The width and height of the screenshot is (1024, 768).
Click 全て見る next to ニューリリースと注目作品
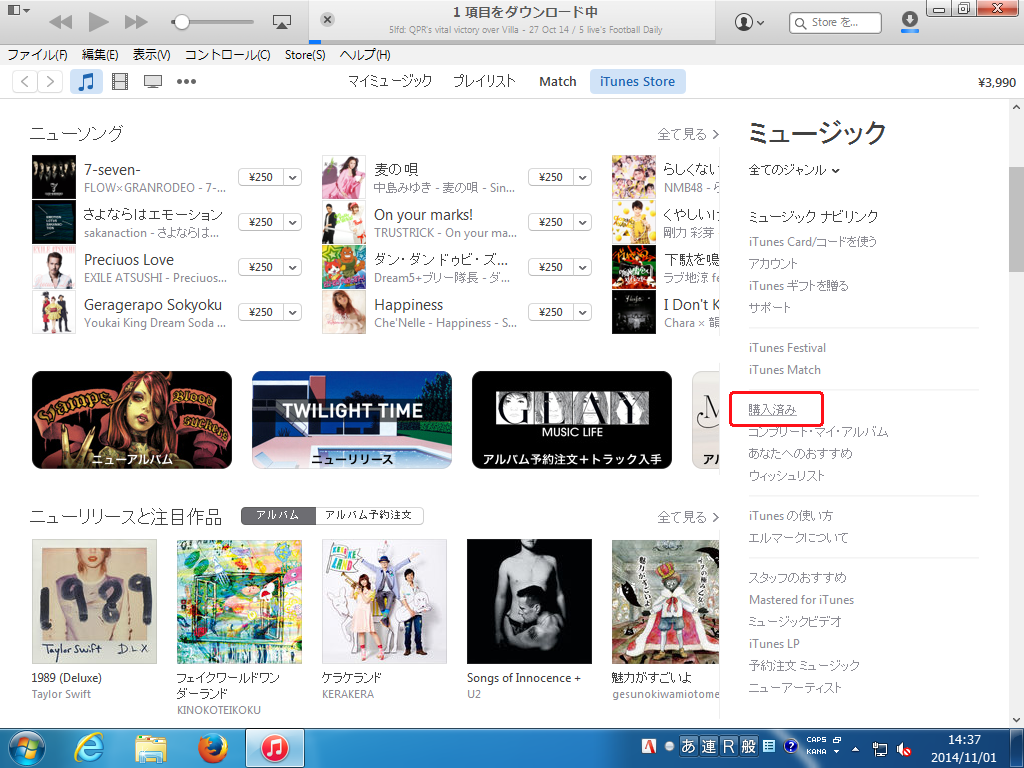(688, 517)
